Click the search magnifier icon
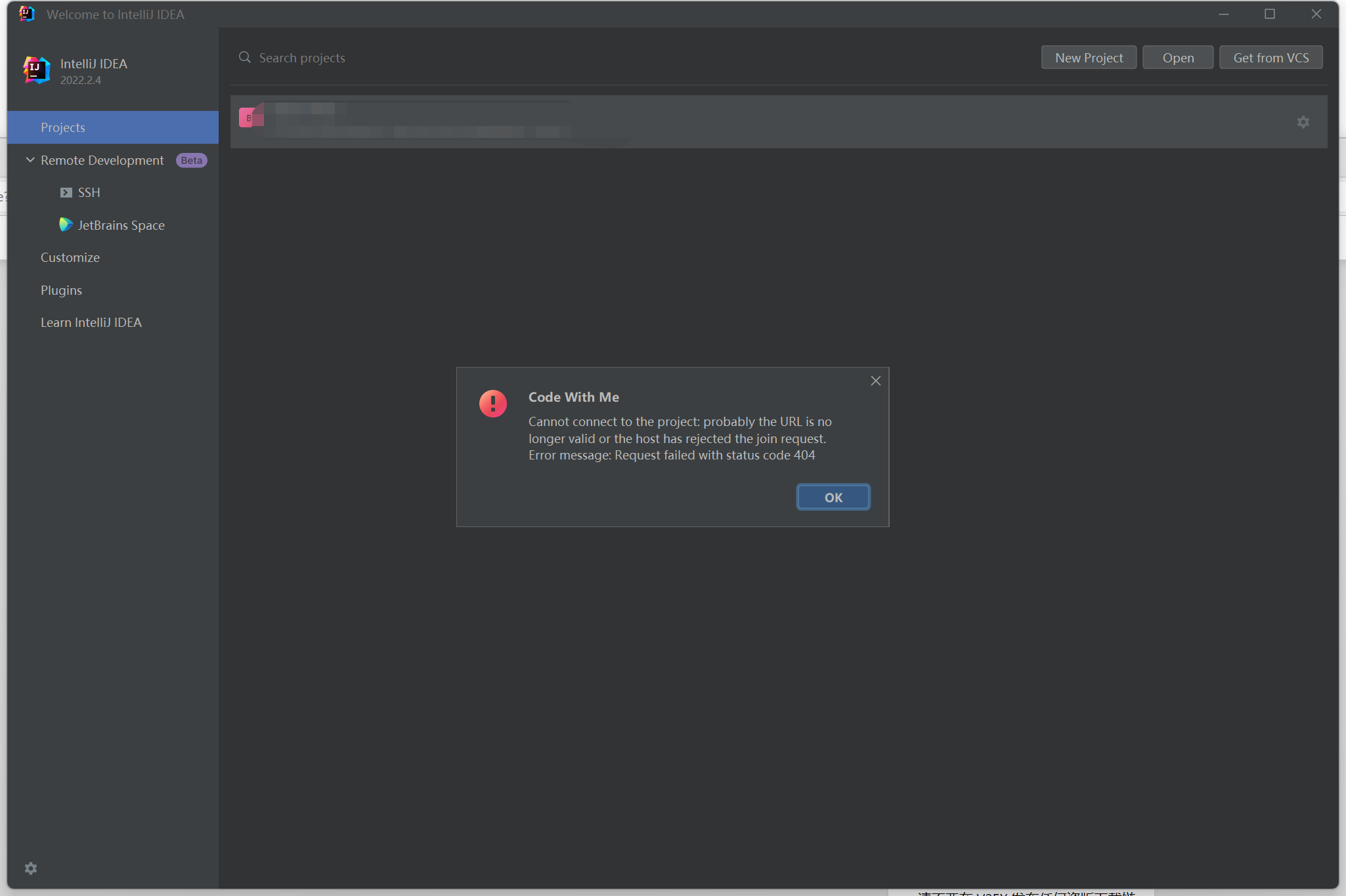Screen dimensions: 1346x896 244,57
